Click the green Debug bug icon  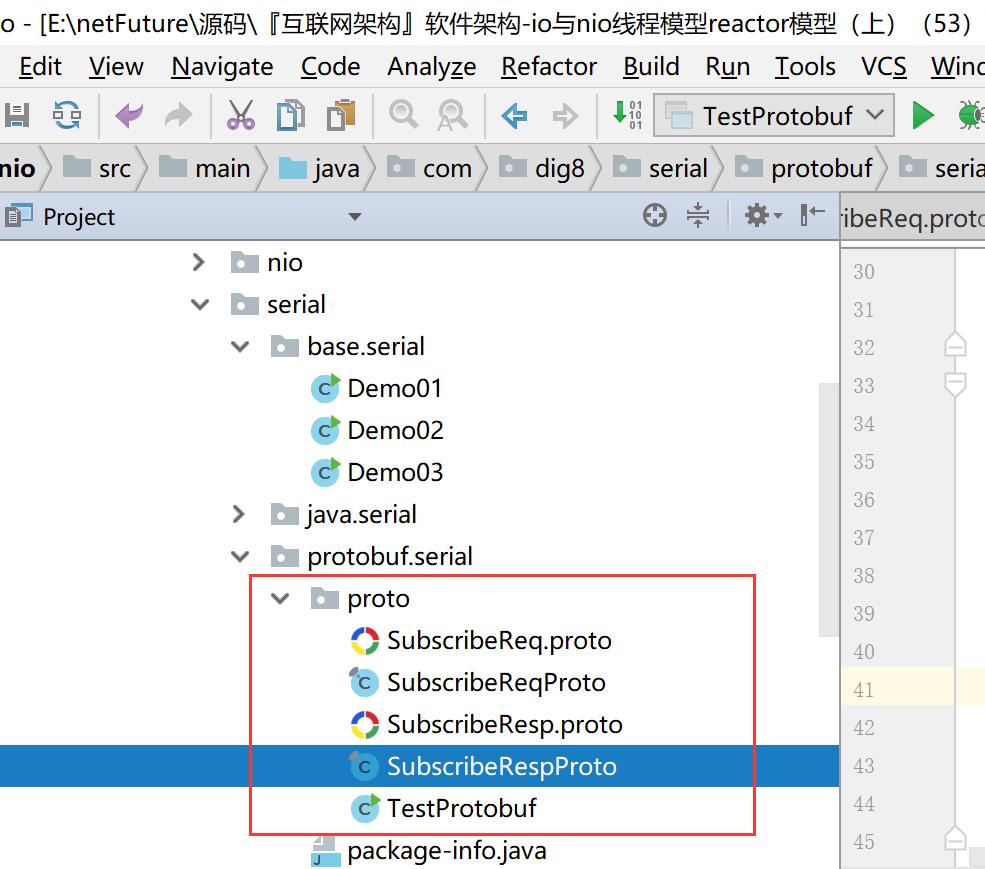click(x=971, y=116)
